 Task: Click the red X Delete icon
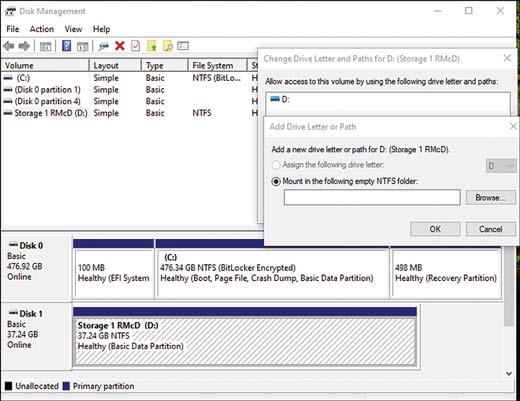coord(120,46)
